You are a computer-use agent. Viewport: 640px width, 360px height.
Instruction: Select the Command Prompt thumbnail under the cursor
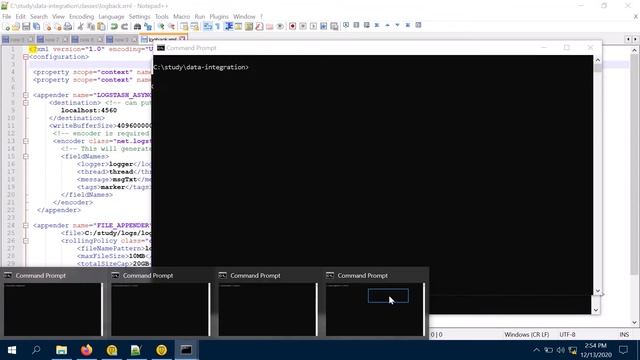(x=375, y=303)
